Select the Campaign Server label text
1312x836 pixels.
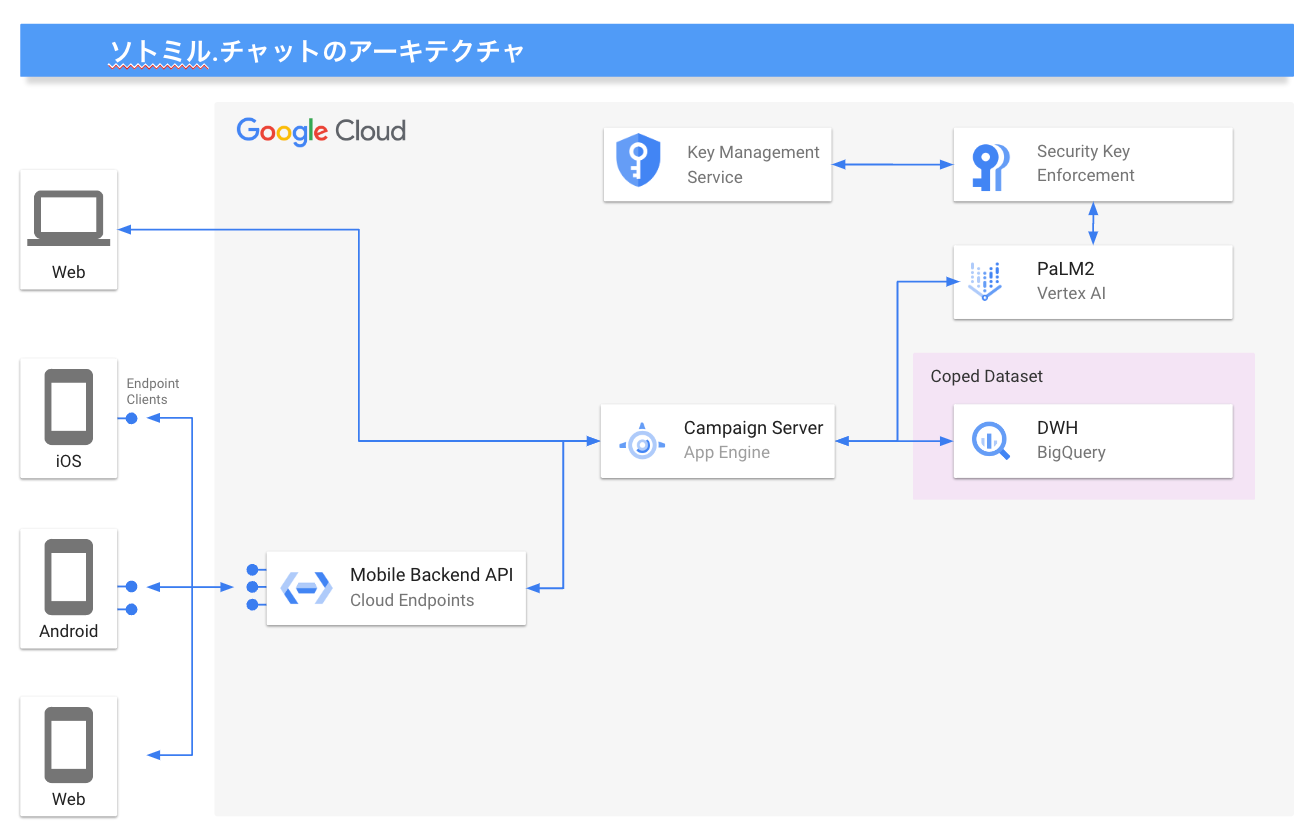tap(753, 428)
